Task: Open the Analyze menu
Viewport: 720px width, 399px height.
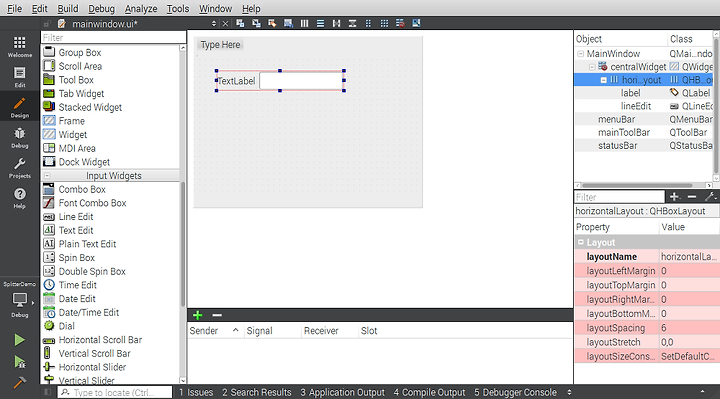Action: (x=141, y=9)
